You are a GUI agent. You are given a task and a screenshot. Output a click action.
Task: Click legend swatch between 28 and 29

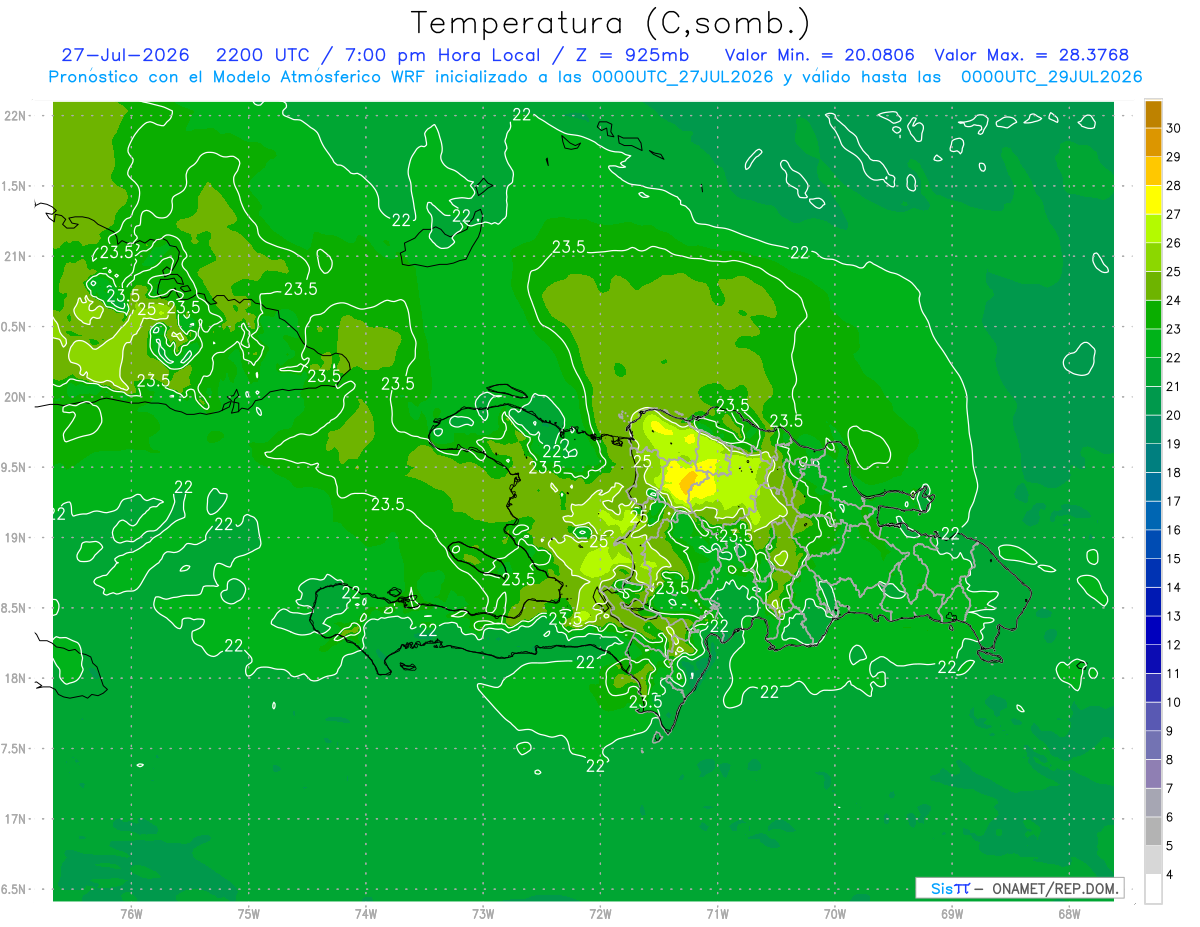[1153, 171]
